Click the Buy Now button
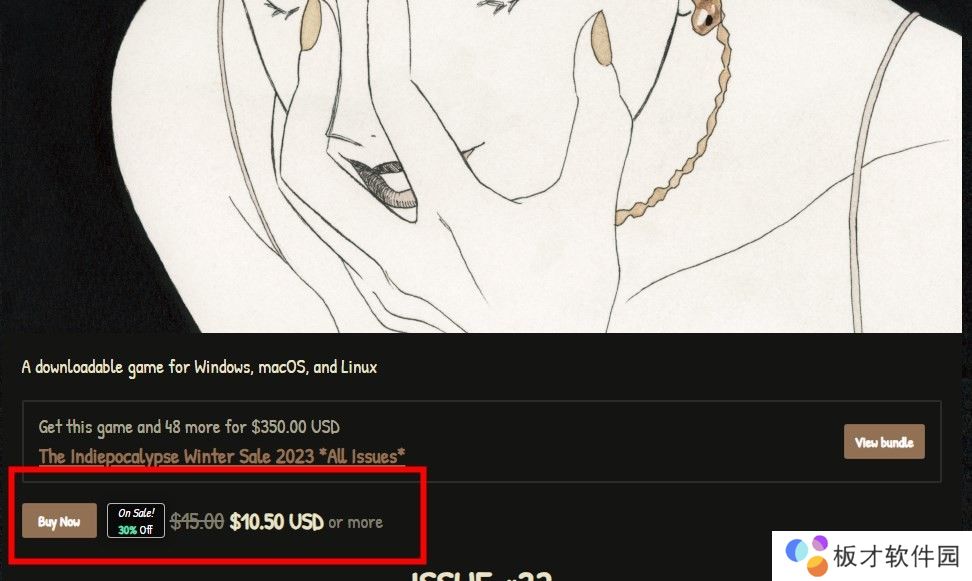 (x=60, y=521)
